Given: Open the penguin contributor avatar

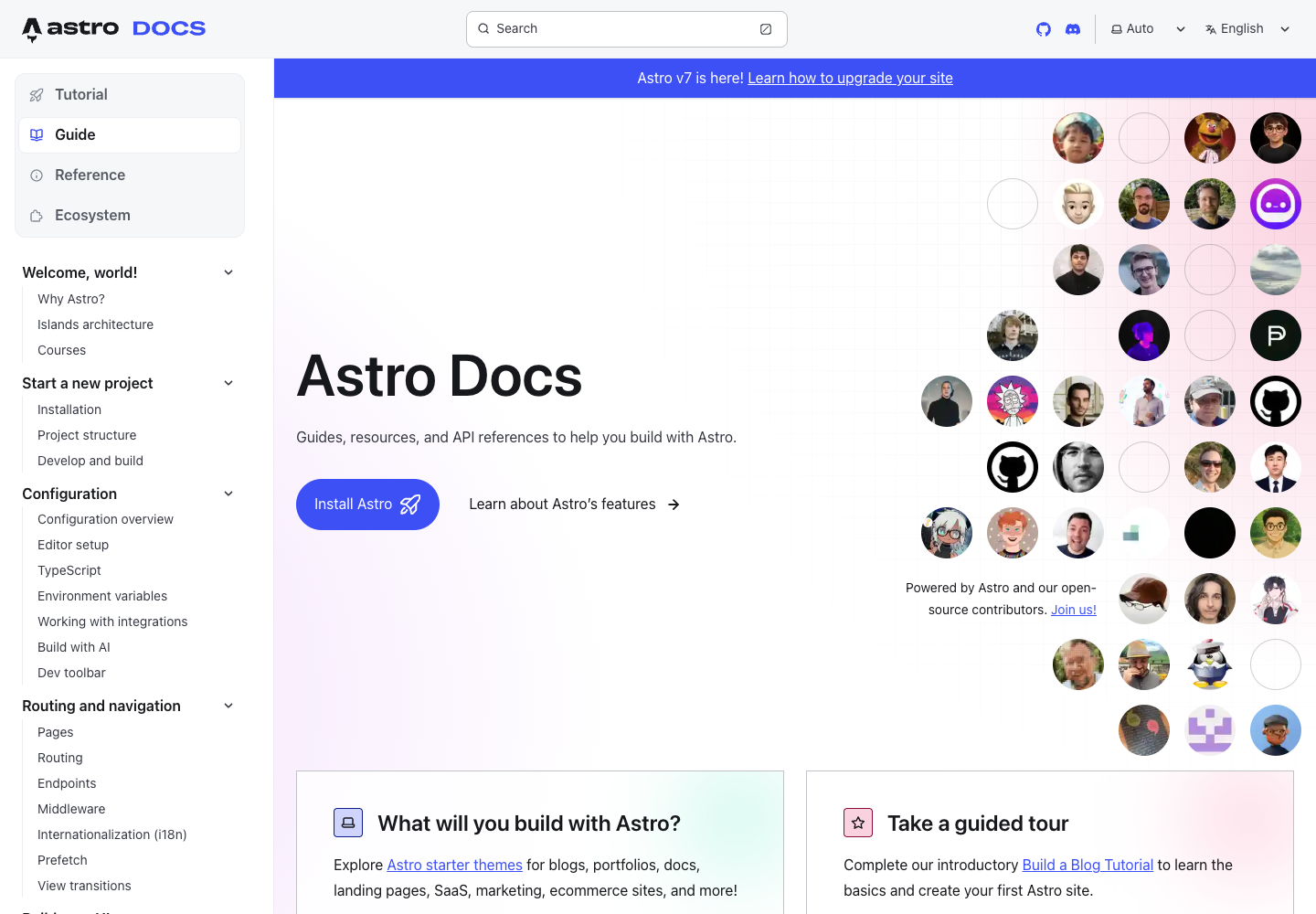Looking at the screenshot, I should click(x=1210, y=664).
